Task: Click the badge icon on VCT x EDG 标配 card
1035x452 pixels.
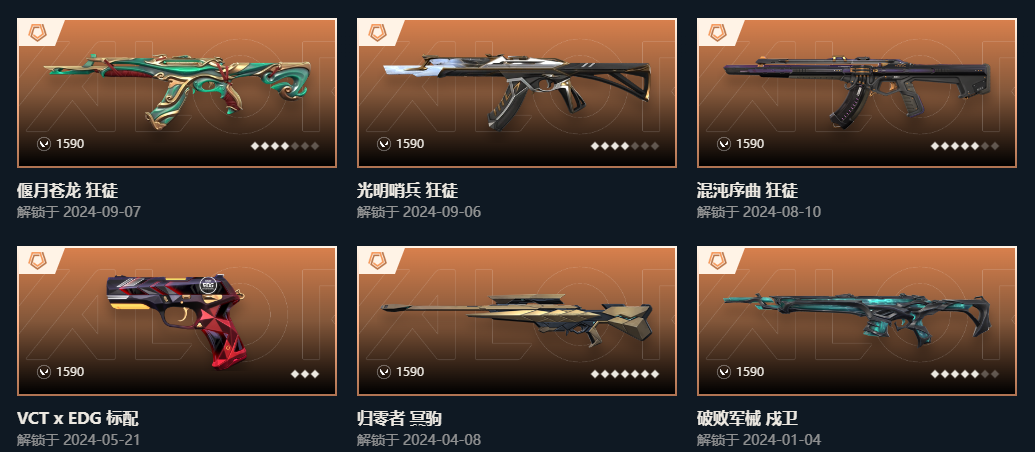Action: tap(38, 261)
